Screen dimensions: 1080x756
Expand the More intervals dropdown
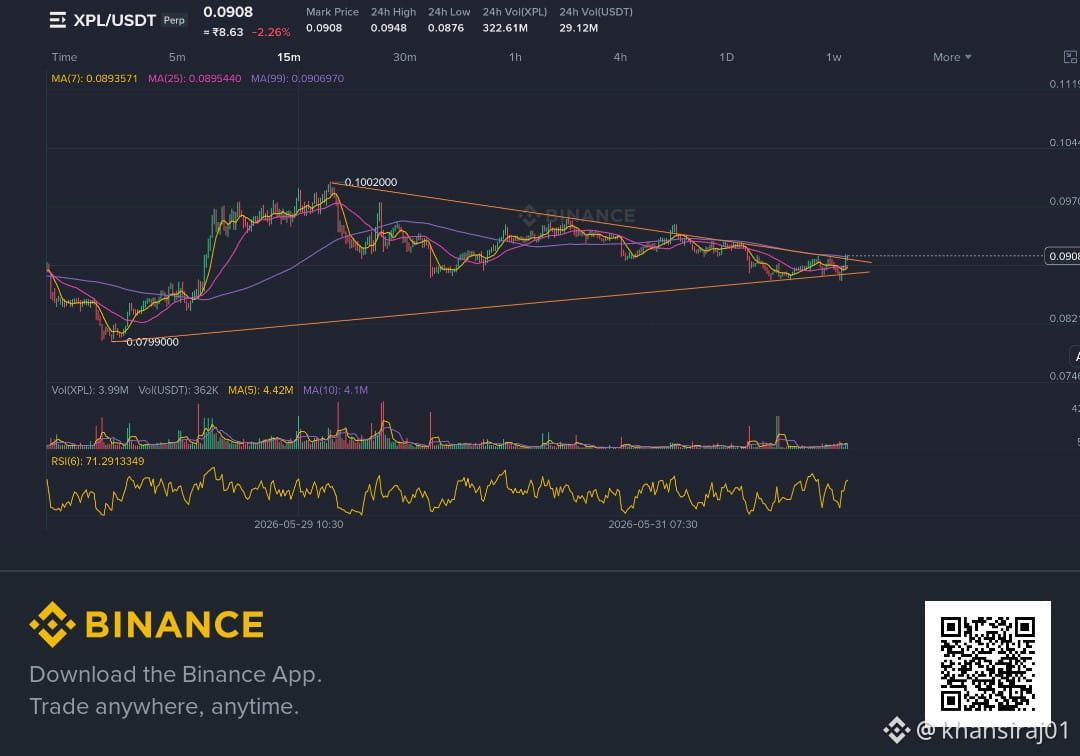click(x=952, y=57)
